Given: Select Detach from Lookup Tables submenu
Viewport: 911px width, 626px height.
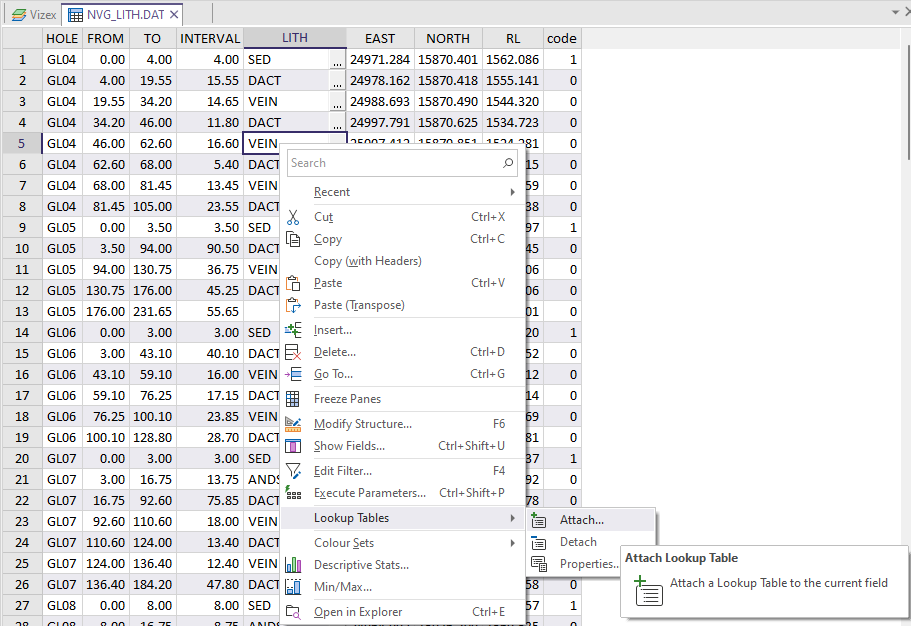Looking at the screenshot, I should (578, 542).
